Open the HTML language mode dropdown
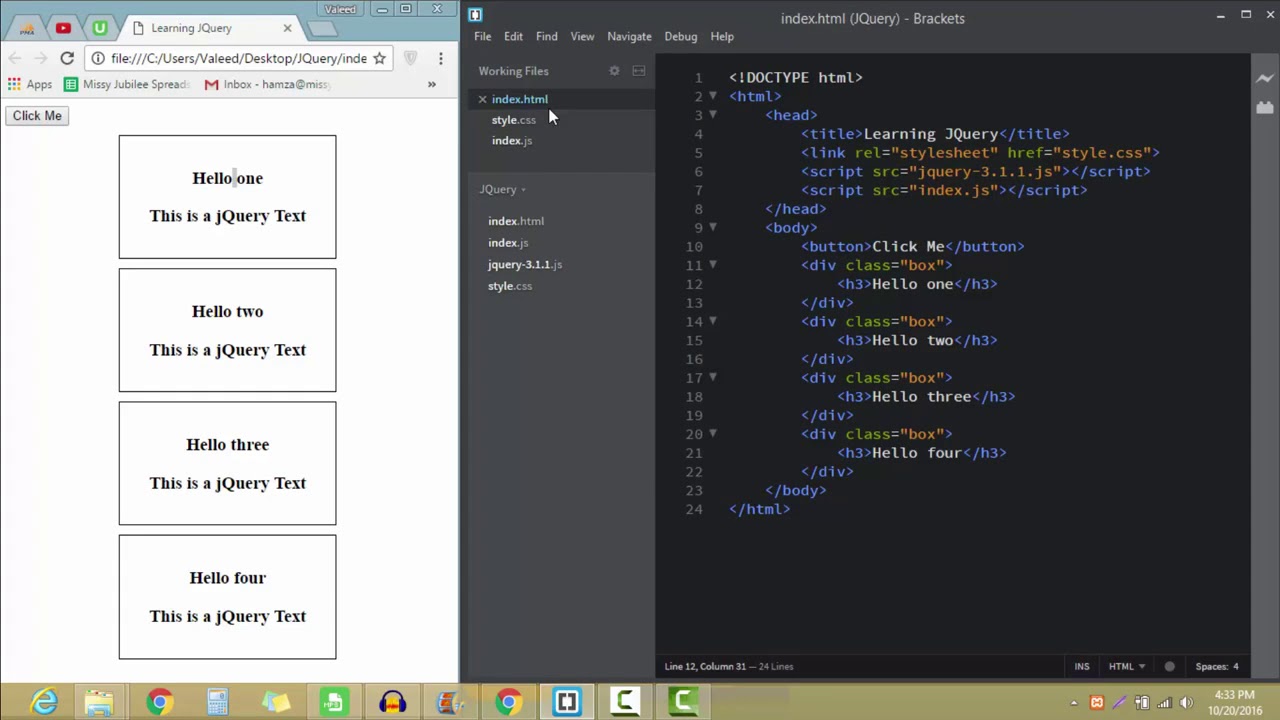Viewport: 1280px width, 720px height. [1126, 667]
